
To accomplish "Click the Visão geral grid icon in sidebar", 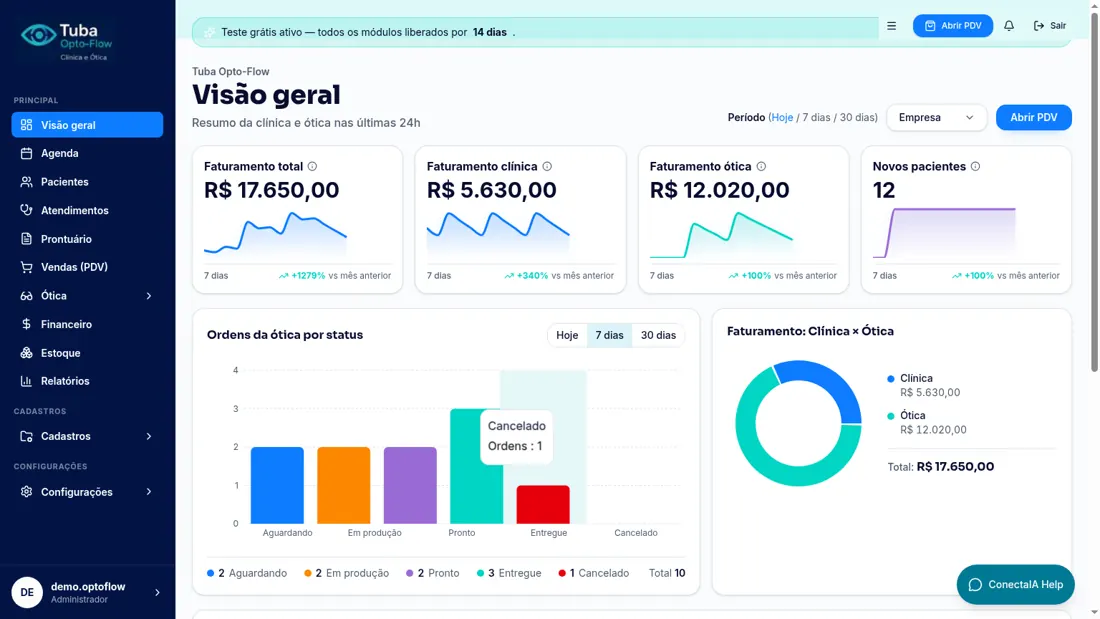I will click(27, 125).
